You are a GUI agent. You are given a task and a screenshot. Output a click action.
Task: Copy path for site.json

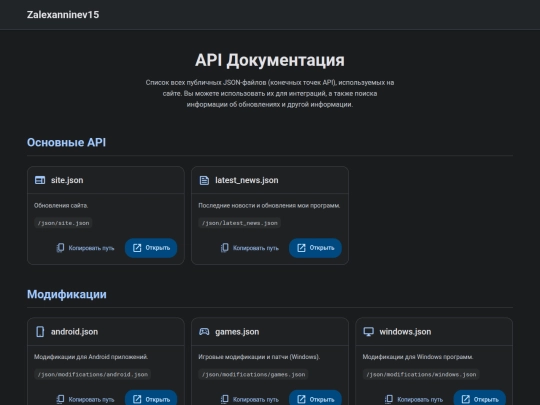[x=85, y=248]
